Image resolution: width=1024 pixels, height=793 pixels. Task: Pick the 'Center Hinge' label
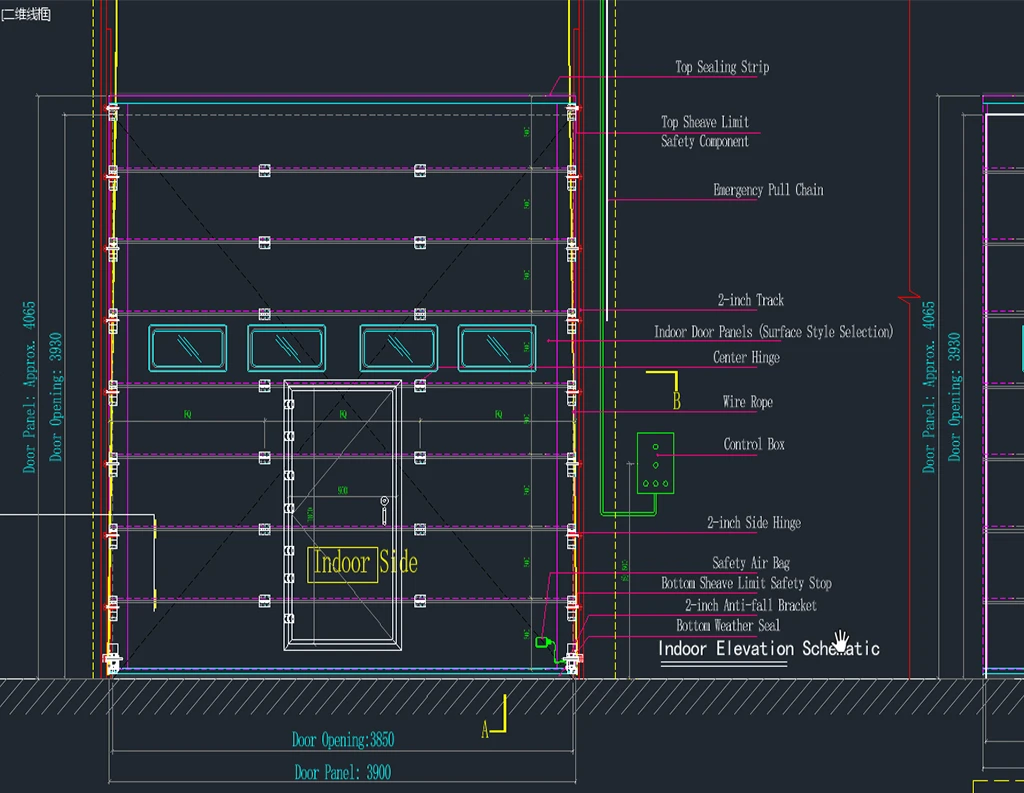[x=746, y=357]
